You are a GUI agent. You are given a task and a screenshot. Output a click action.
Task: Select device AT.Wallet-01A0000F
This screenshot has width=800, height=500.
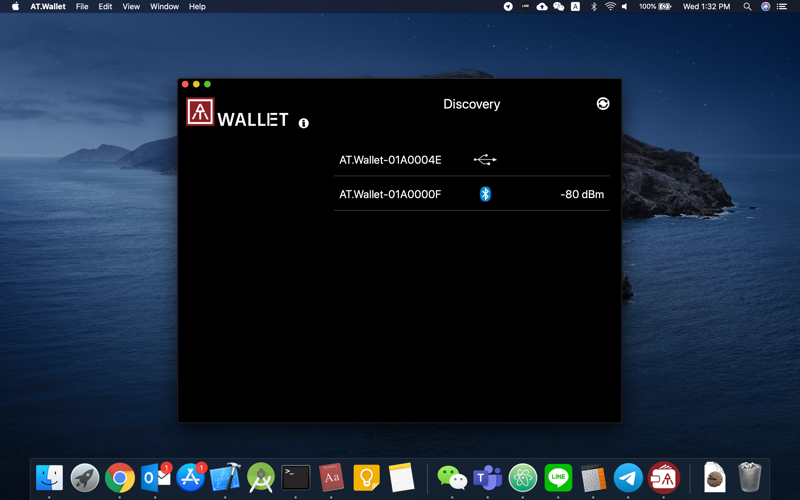click(x=390, y=194)
